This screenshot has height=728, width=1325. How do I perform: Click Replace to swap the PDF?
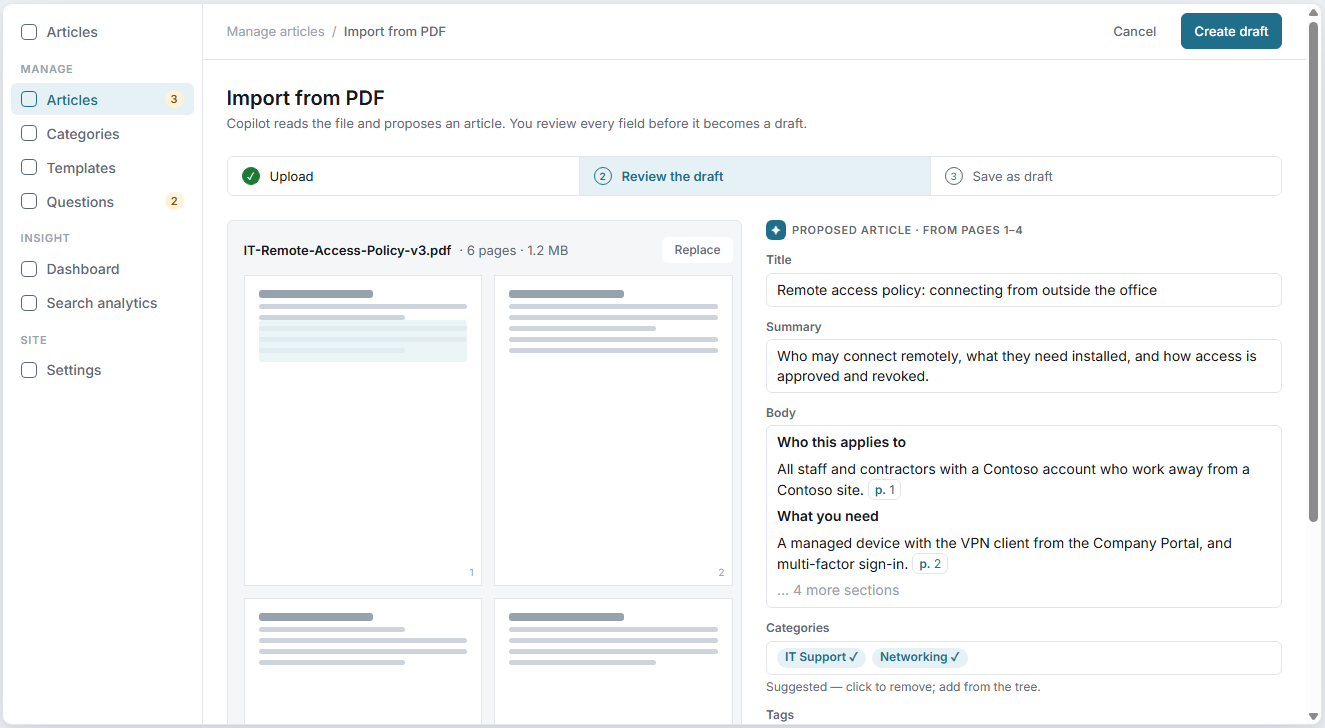pos(697,250)
